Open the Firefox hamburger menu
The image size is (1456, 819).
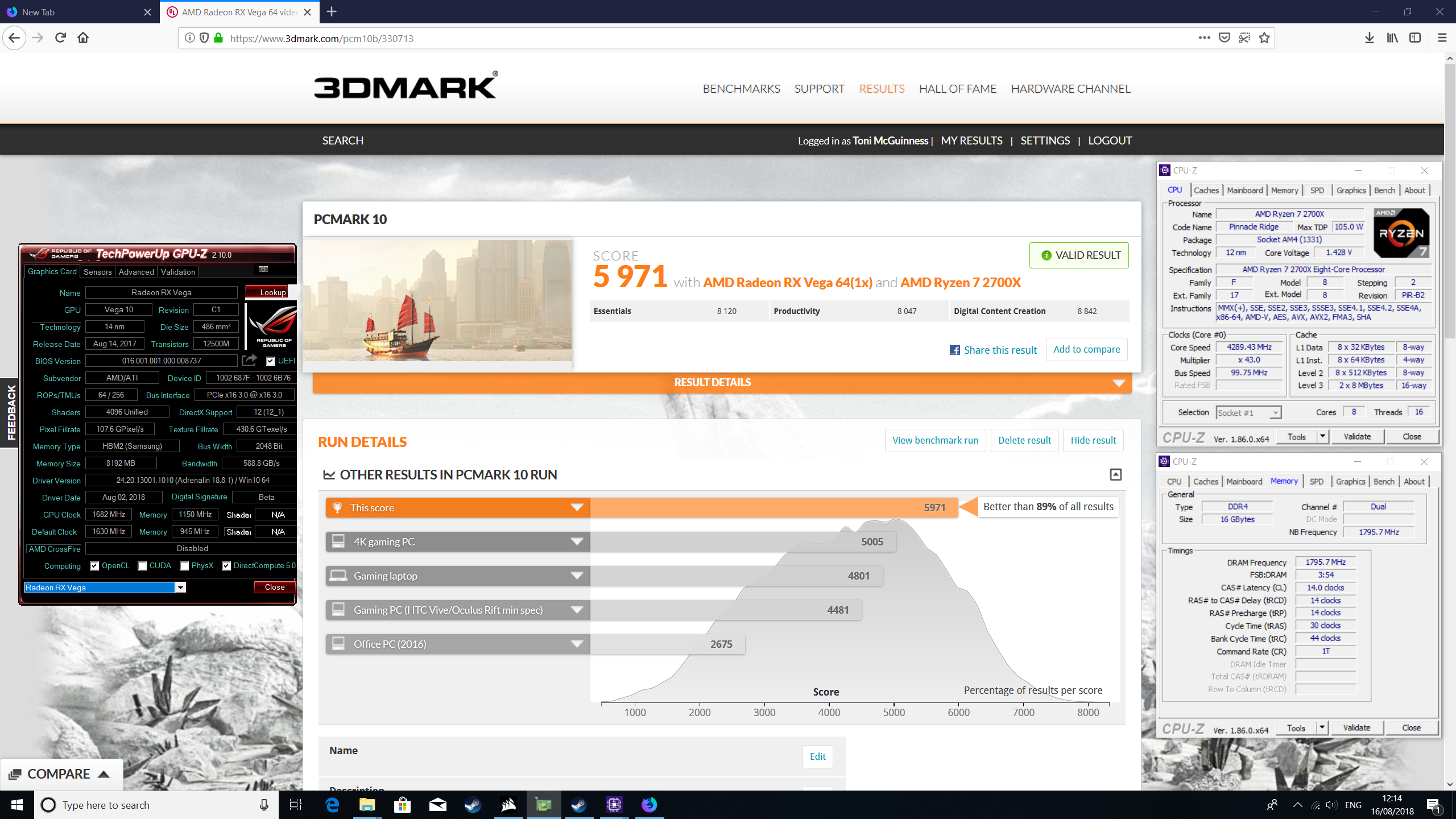pos(1442,38)
